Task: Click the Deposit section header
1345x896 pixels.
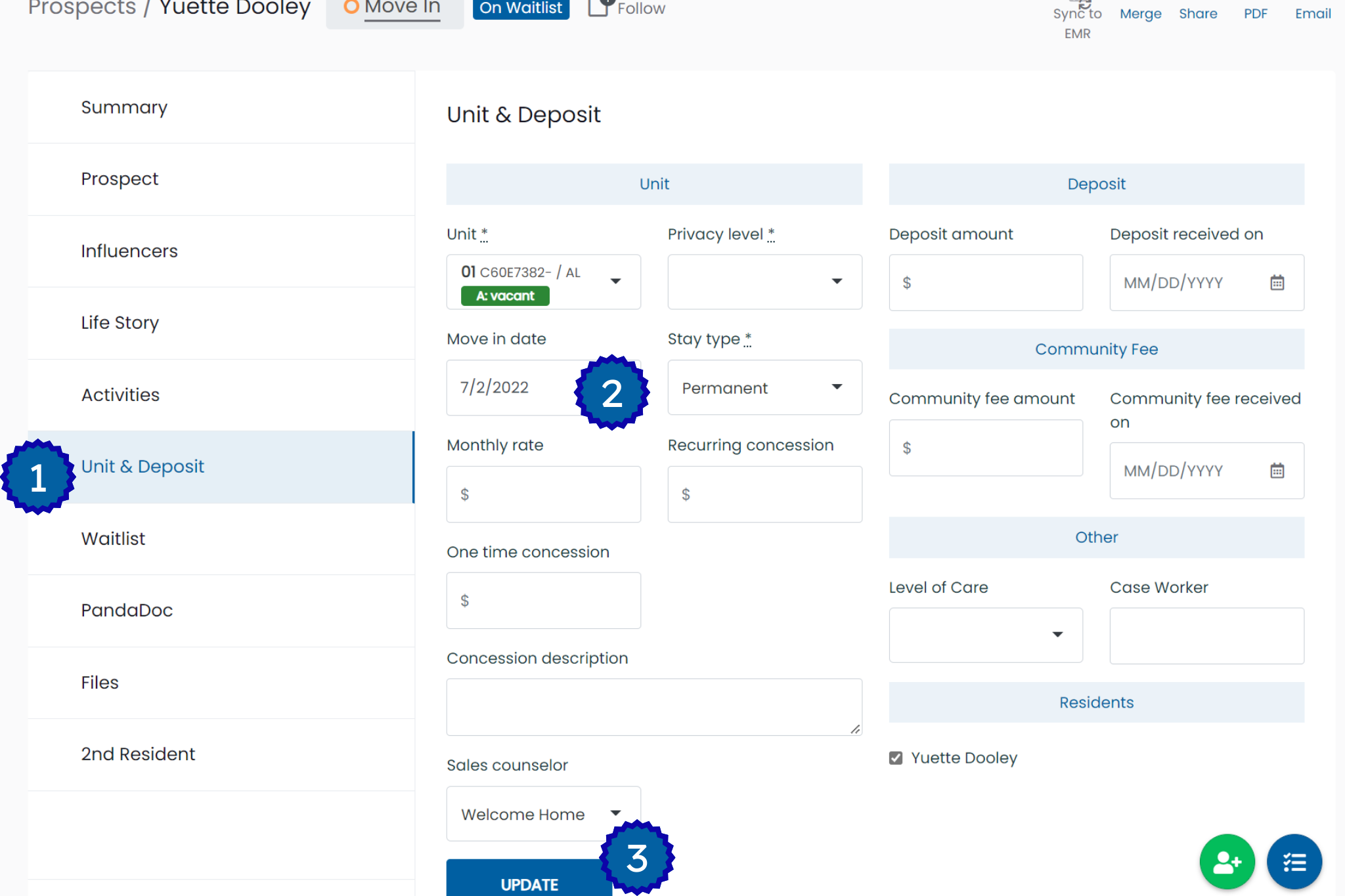Action: [x=1096, y=184]
